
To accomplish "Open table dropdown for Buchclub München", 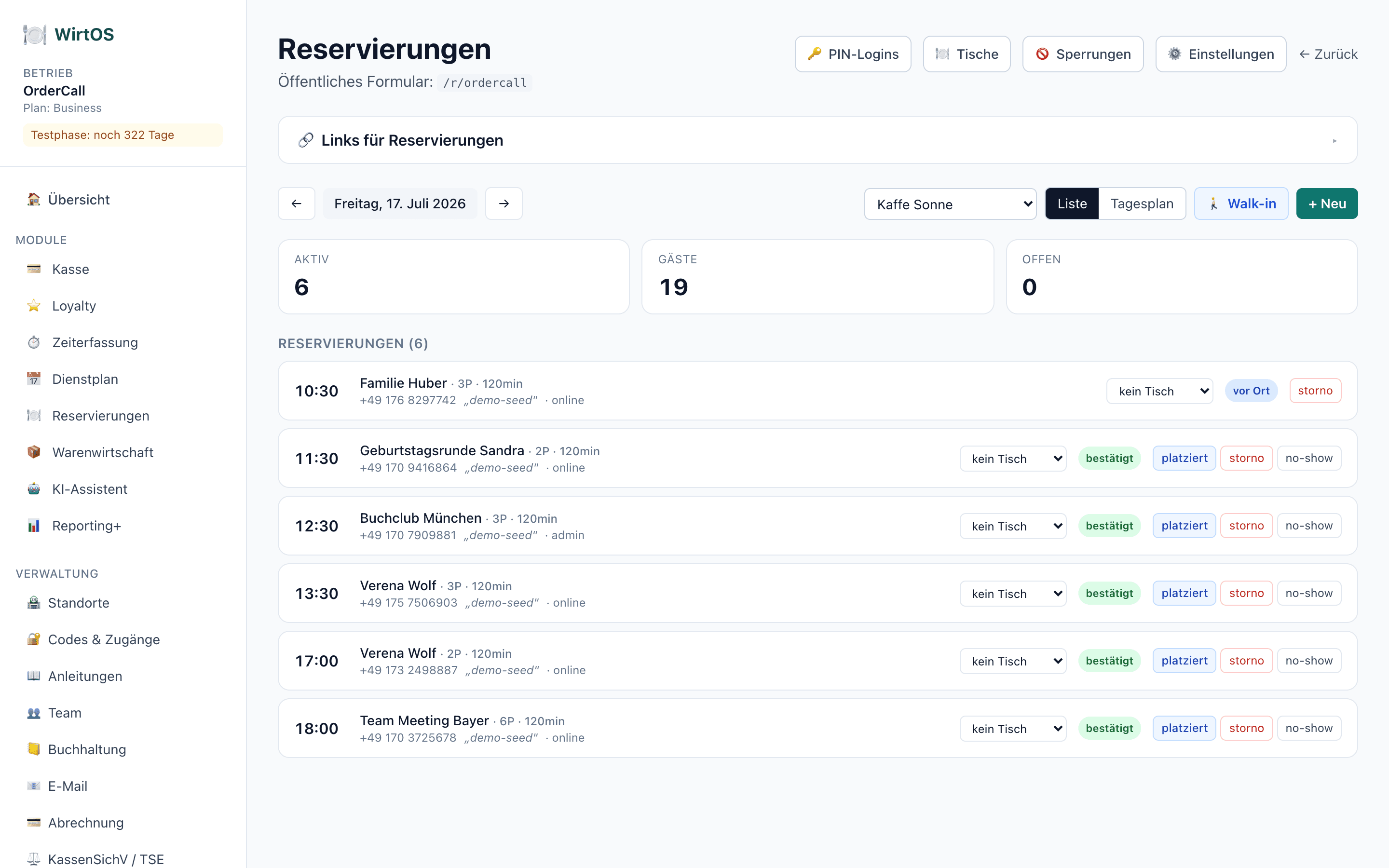I will coord(1013,526).
